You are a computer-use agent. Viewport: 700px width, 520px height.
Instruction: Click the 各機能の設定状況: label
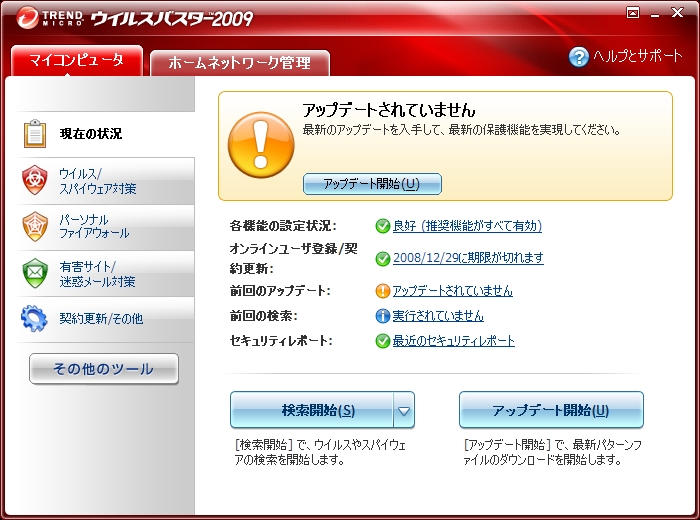[x=283, y=226]
